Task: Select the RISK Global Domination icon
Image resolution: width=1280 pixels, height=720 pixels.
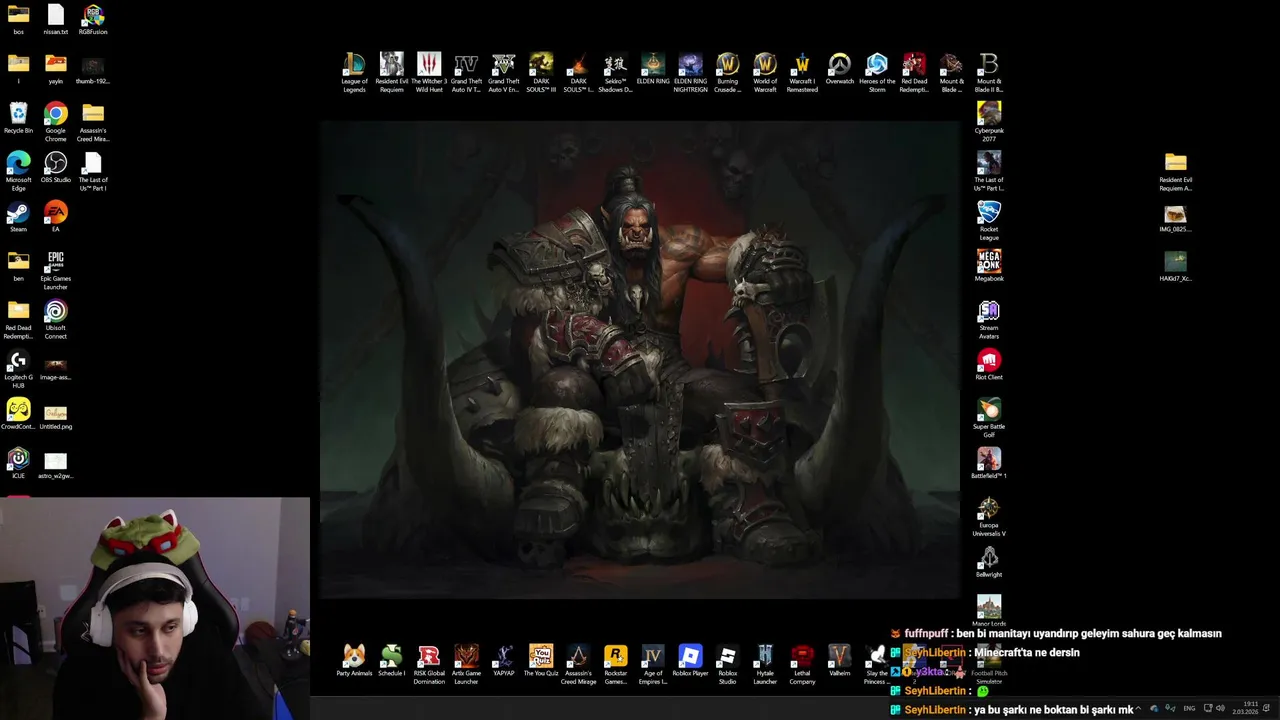Action: (429, 664)
